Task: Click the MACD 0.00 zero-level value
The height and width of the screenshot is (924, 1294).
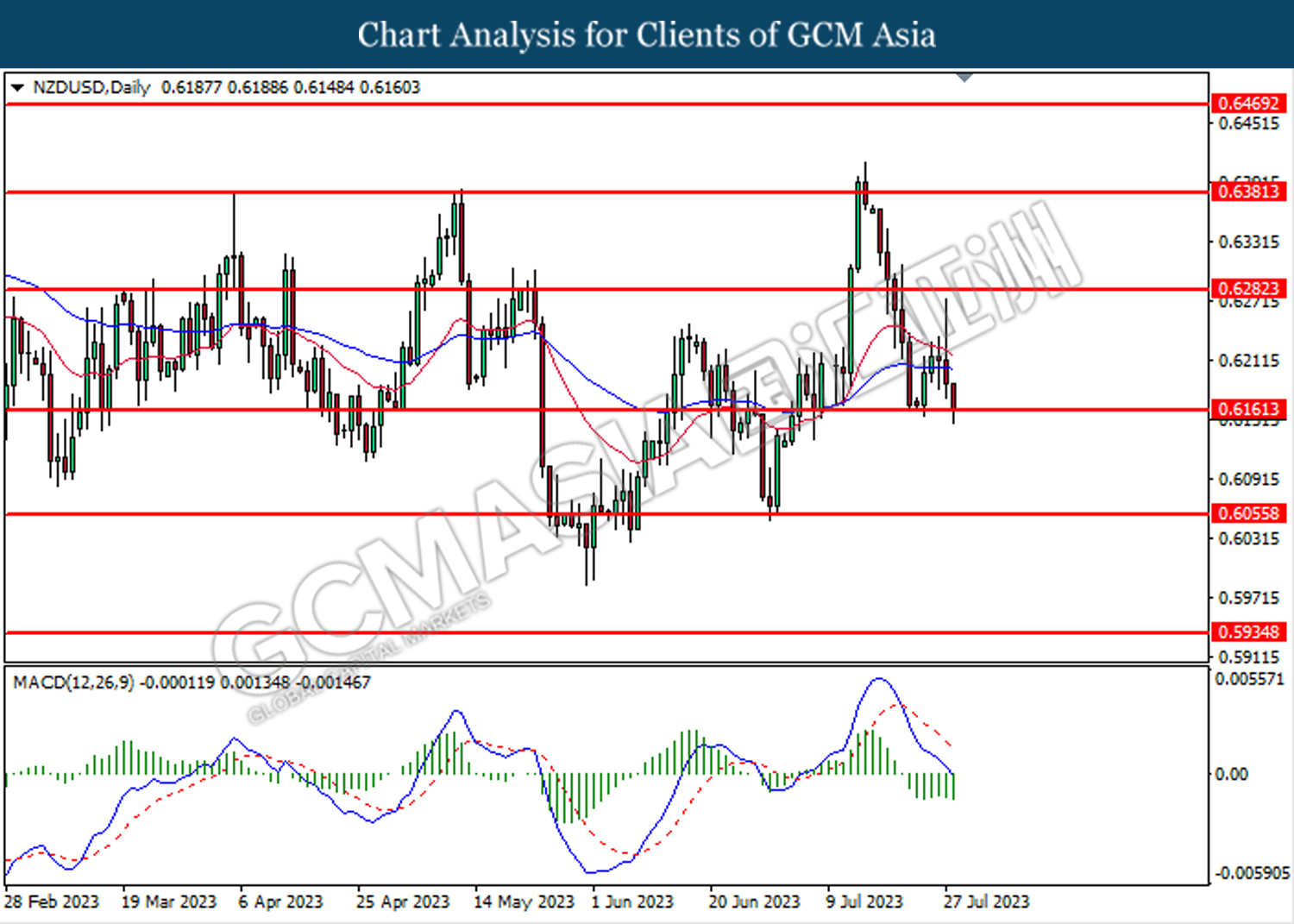Action: (1231, 774)
